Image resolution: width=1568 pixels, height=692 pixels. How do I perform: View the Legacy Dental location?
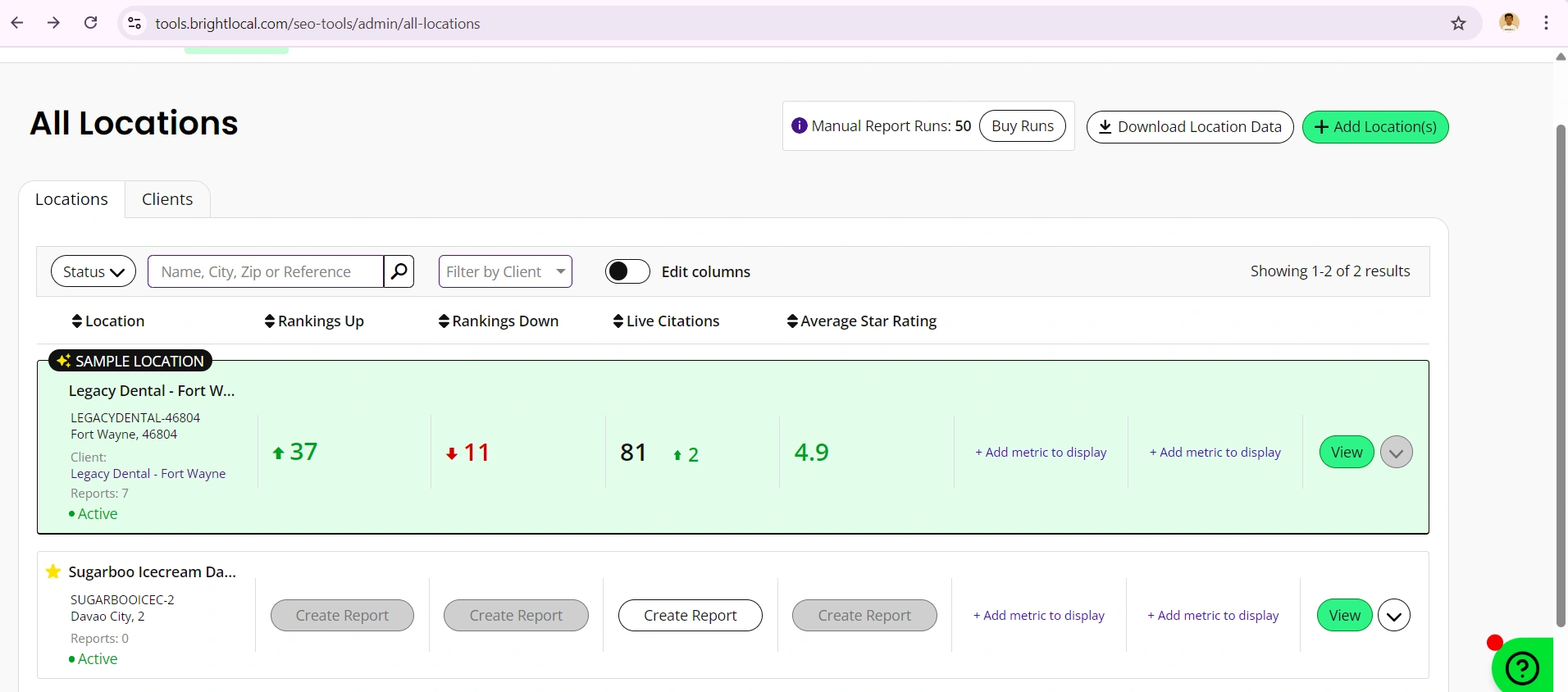pos(1347,452)
